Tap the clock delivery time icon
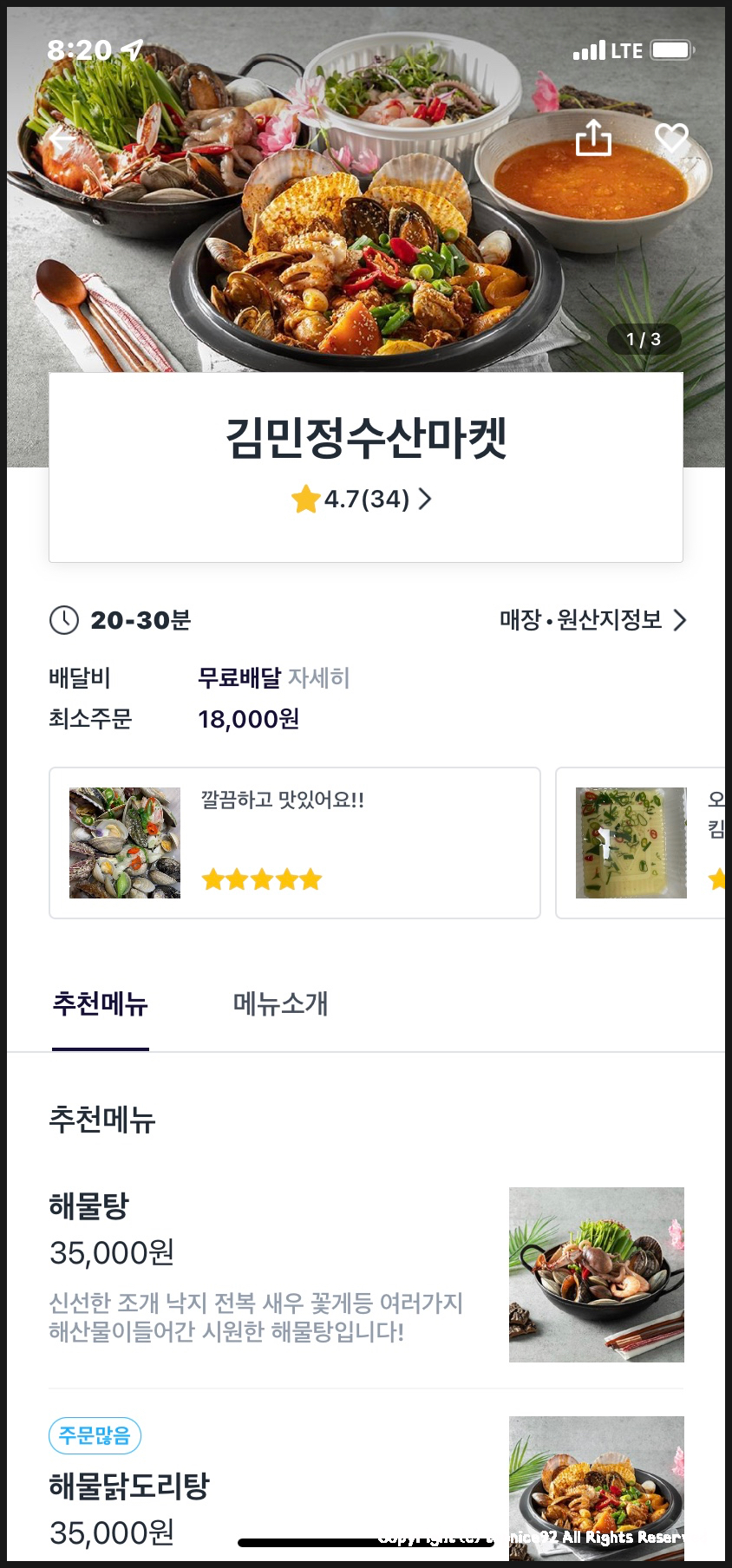This screenshot has width=732, height=1568. 64,620
